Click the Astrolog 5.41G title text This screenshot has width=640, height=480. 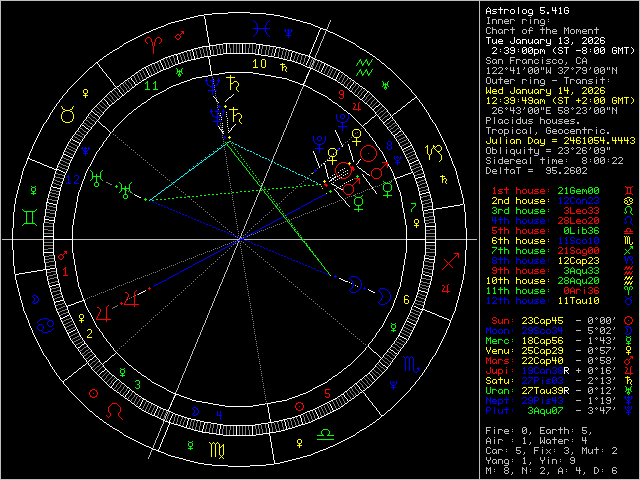click(528, 10)
